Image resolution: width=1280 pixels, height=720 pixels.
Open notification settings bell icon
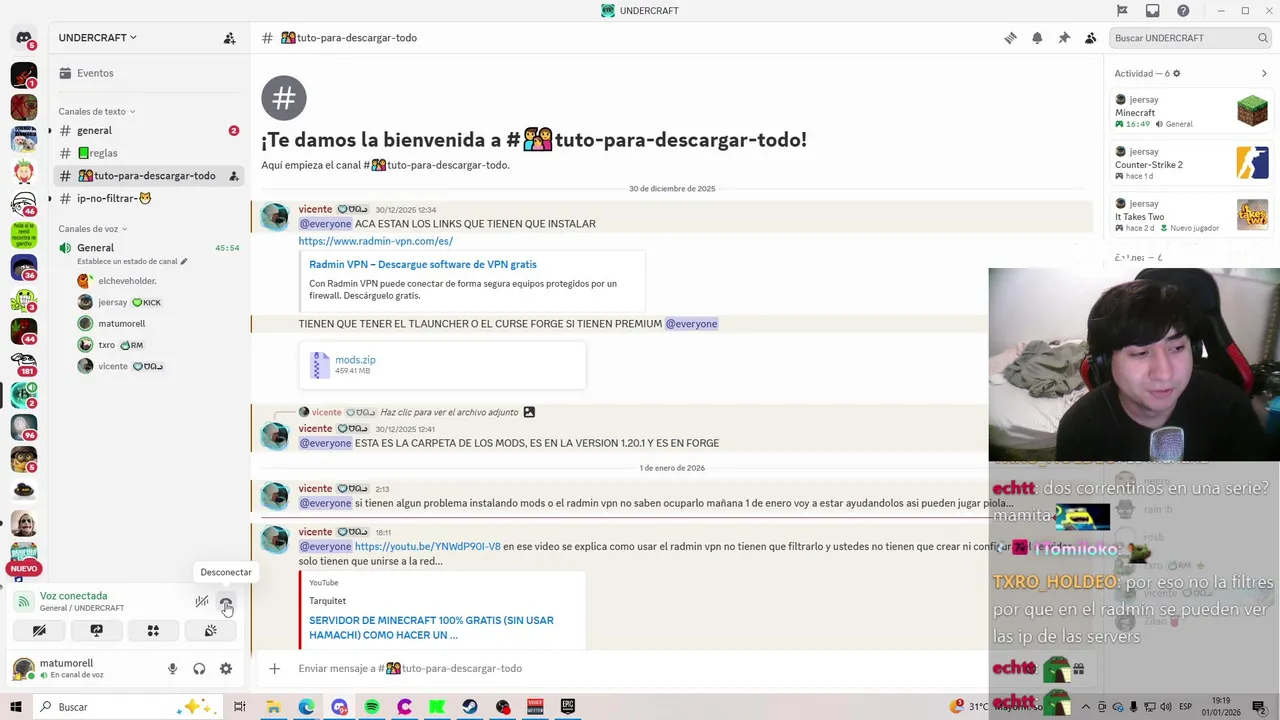(x=1037, y=38)
